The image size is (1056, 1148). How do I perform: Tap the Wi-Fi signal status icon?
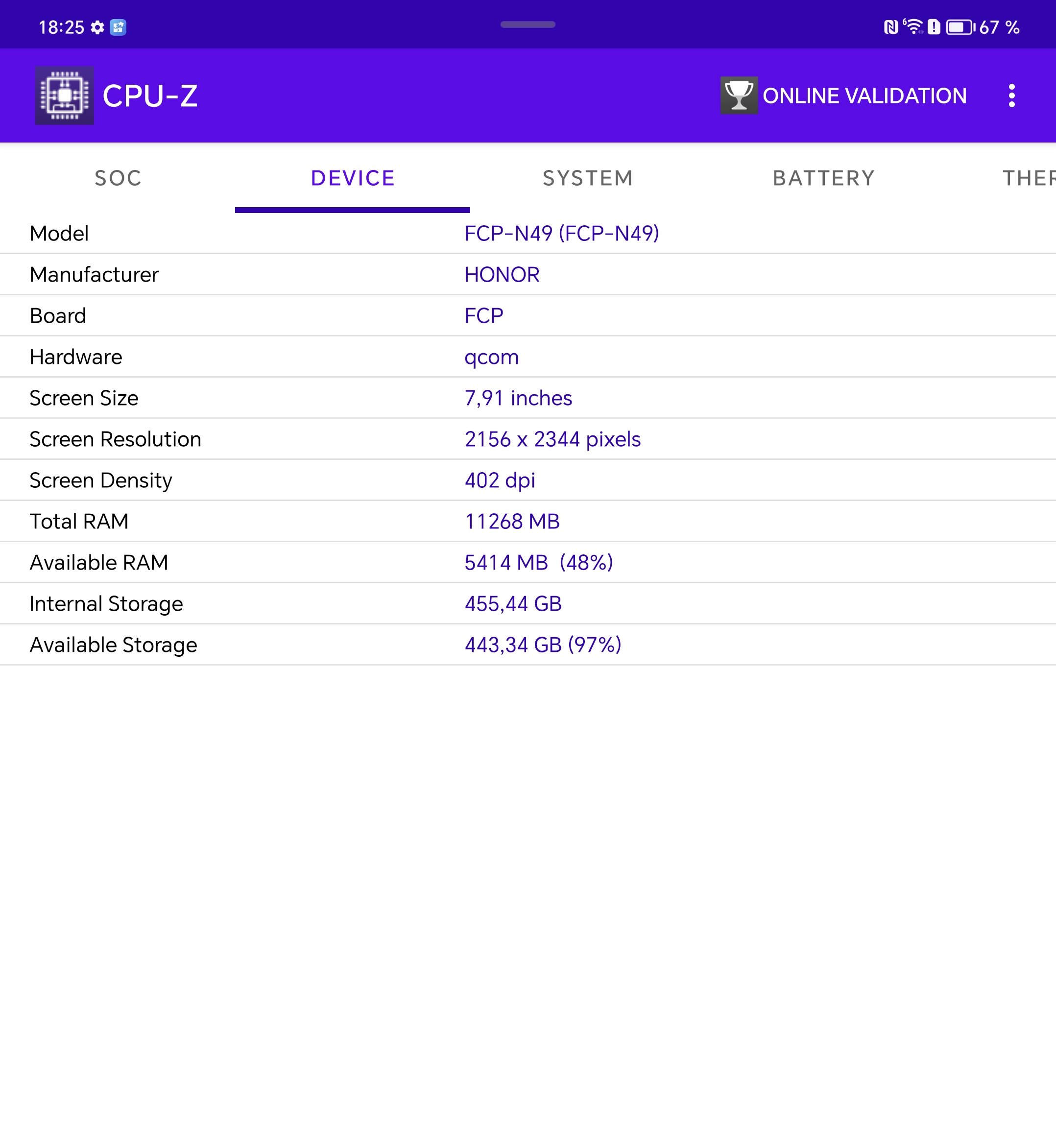(913, 26)
